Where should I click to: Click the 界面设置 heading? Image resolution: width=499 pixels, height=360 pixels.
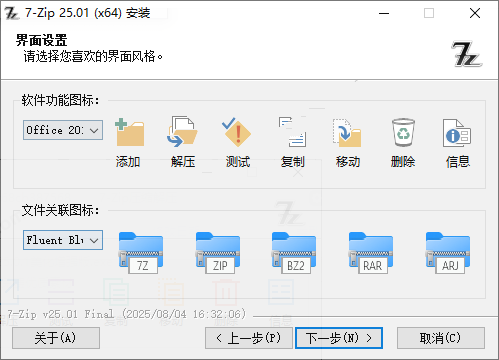[41, 41]
